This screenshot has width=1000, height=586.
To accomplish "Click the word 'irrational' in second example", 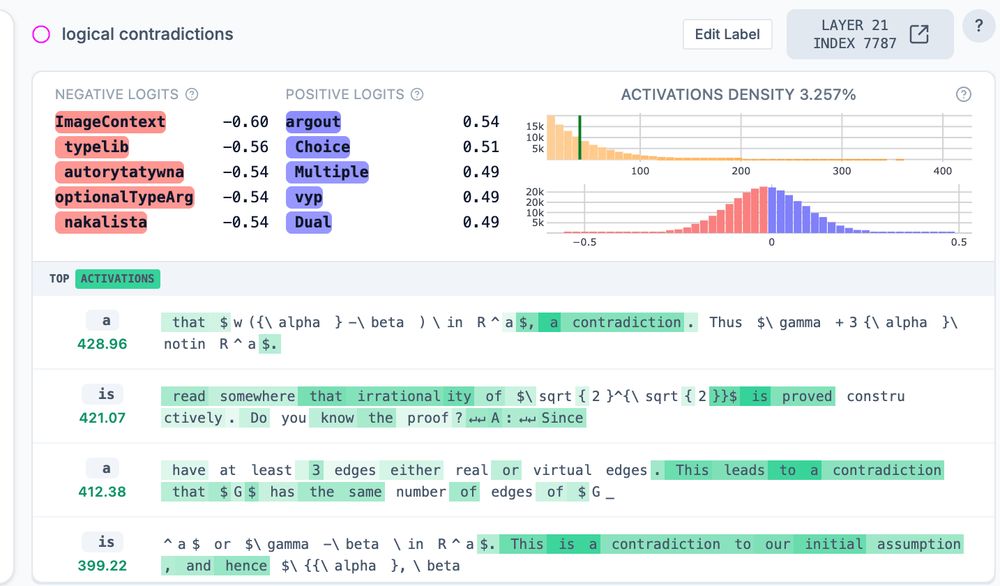I will click(x=398, y=397).
